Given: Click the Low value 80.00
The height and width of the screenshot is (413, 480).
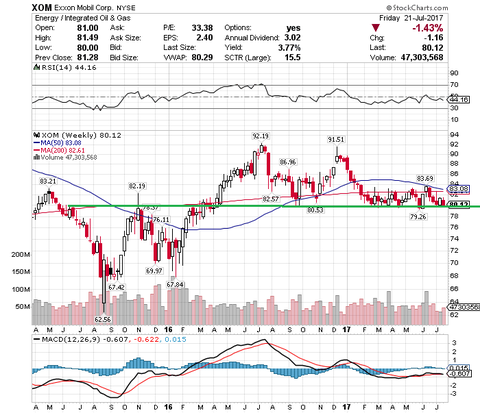Looking at the screenshot, I should click(x=88, y=48).
